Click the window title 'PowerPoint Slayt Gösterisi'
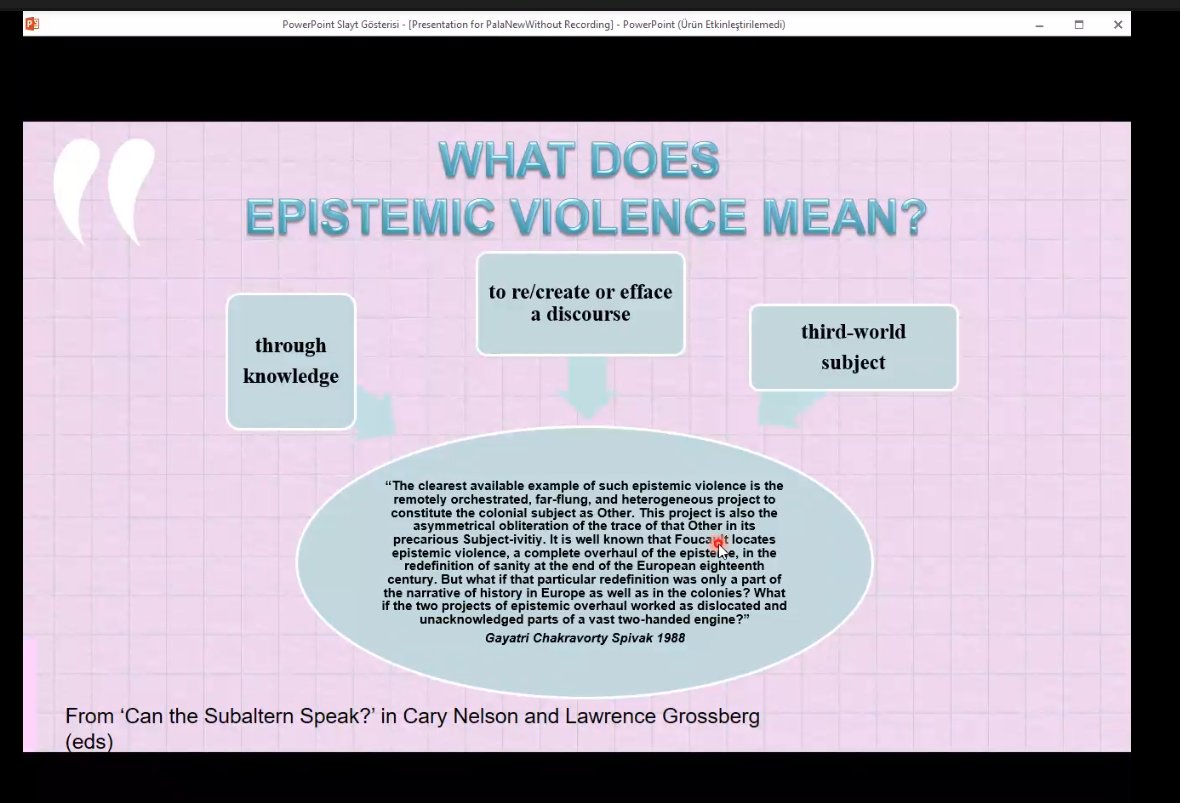 (534, 24)
